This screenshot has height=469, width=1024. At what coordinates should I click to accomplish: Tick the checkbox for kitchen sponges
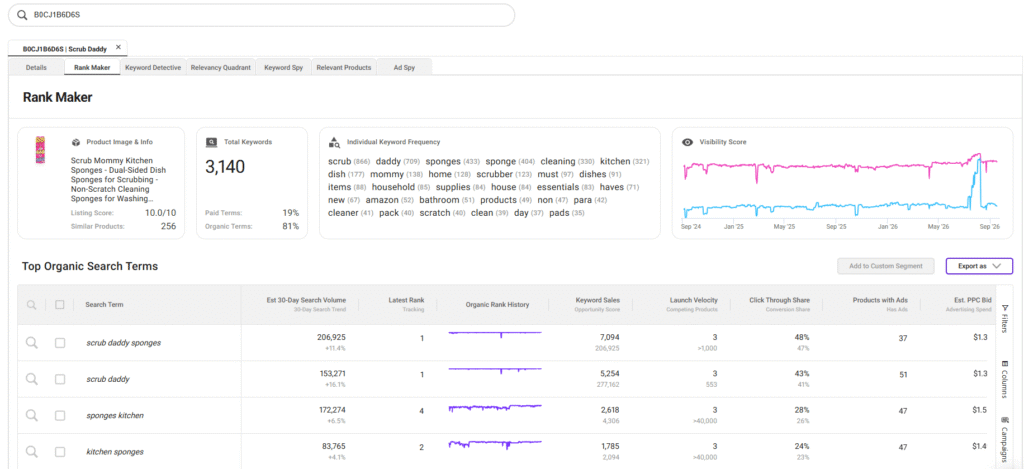click(60, 452)
